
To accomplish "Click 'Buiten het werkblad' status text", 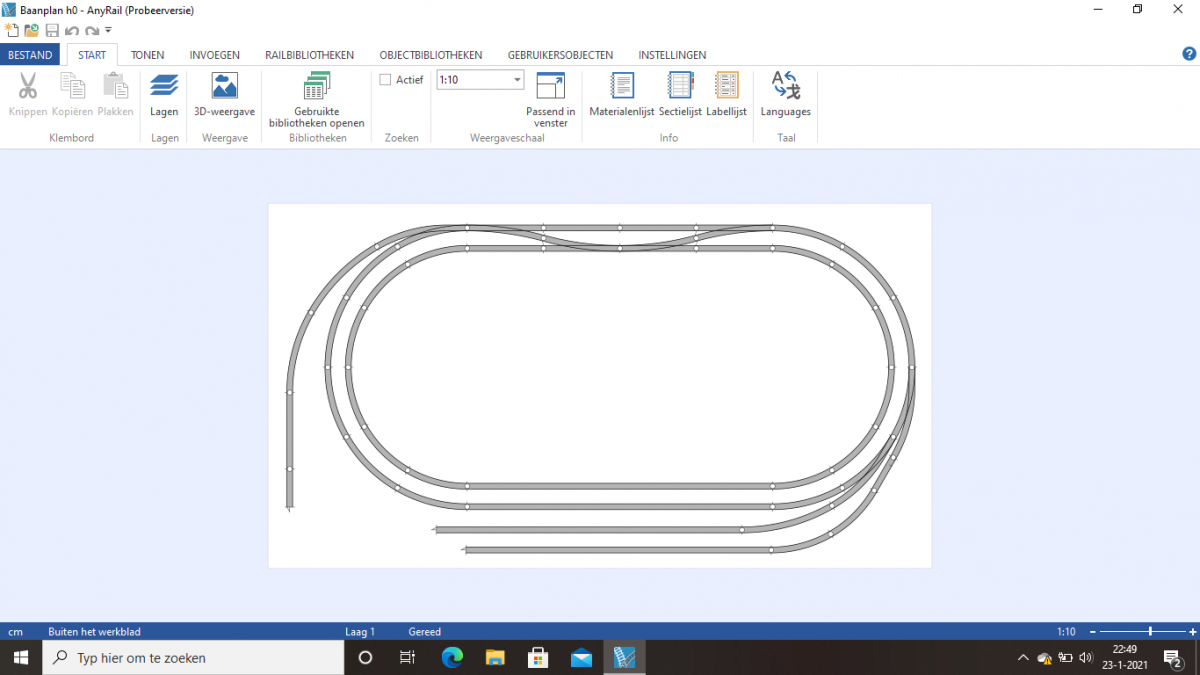I will tap(95, 632).
